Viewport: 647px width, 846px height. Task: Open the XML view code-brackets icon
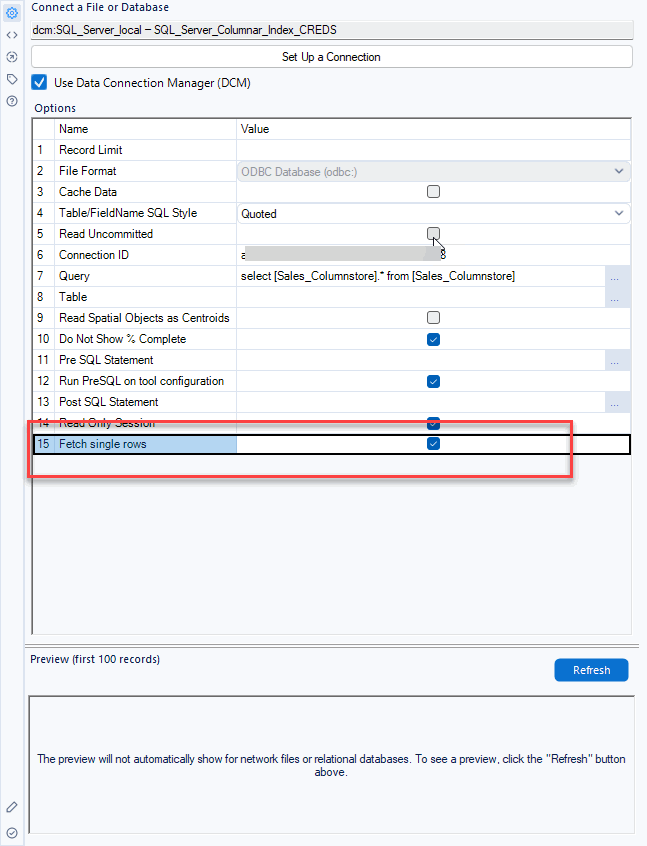pos(12,35)
